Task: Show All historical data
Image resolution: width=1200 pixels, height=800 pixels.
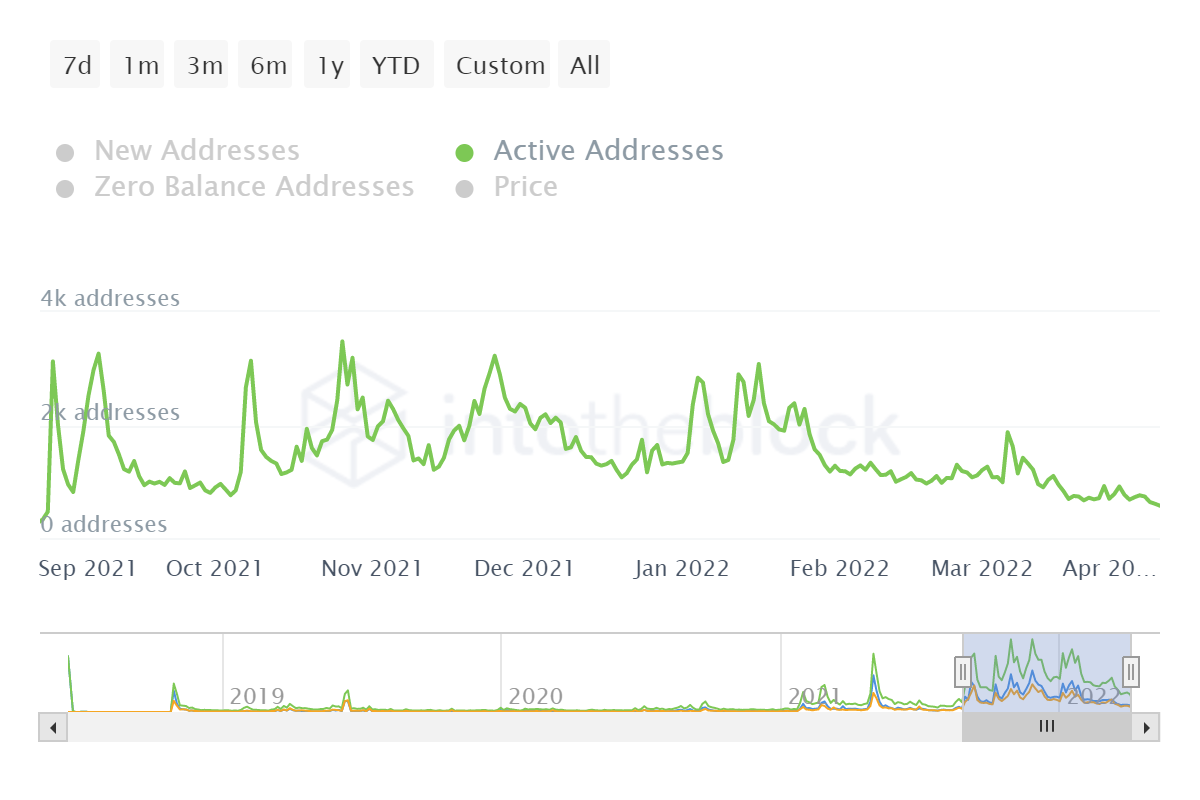Action: [x=585, y=65]
